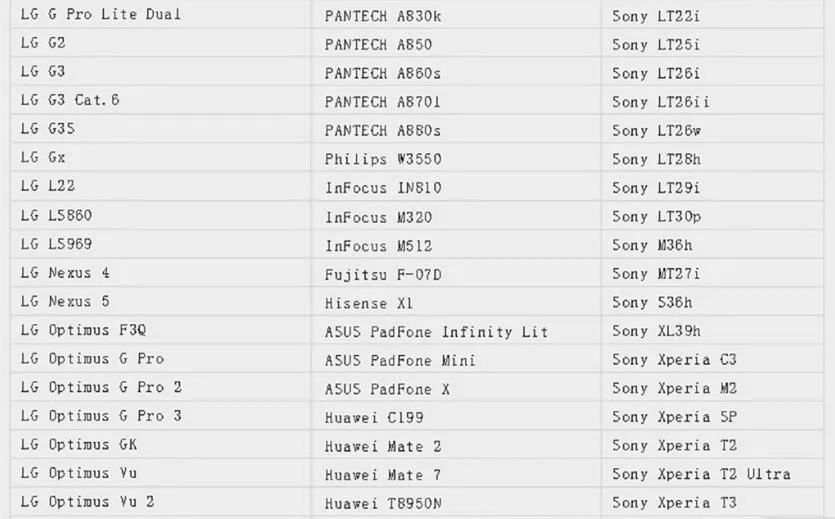Select the LG L5969 cell
Image resolution: width=835 pixels, height=519 pixels.
tap(160, 244)
